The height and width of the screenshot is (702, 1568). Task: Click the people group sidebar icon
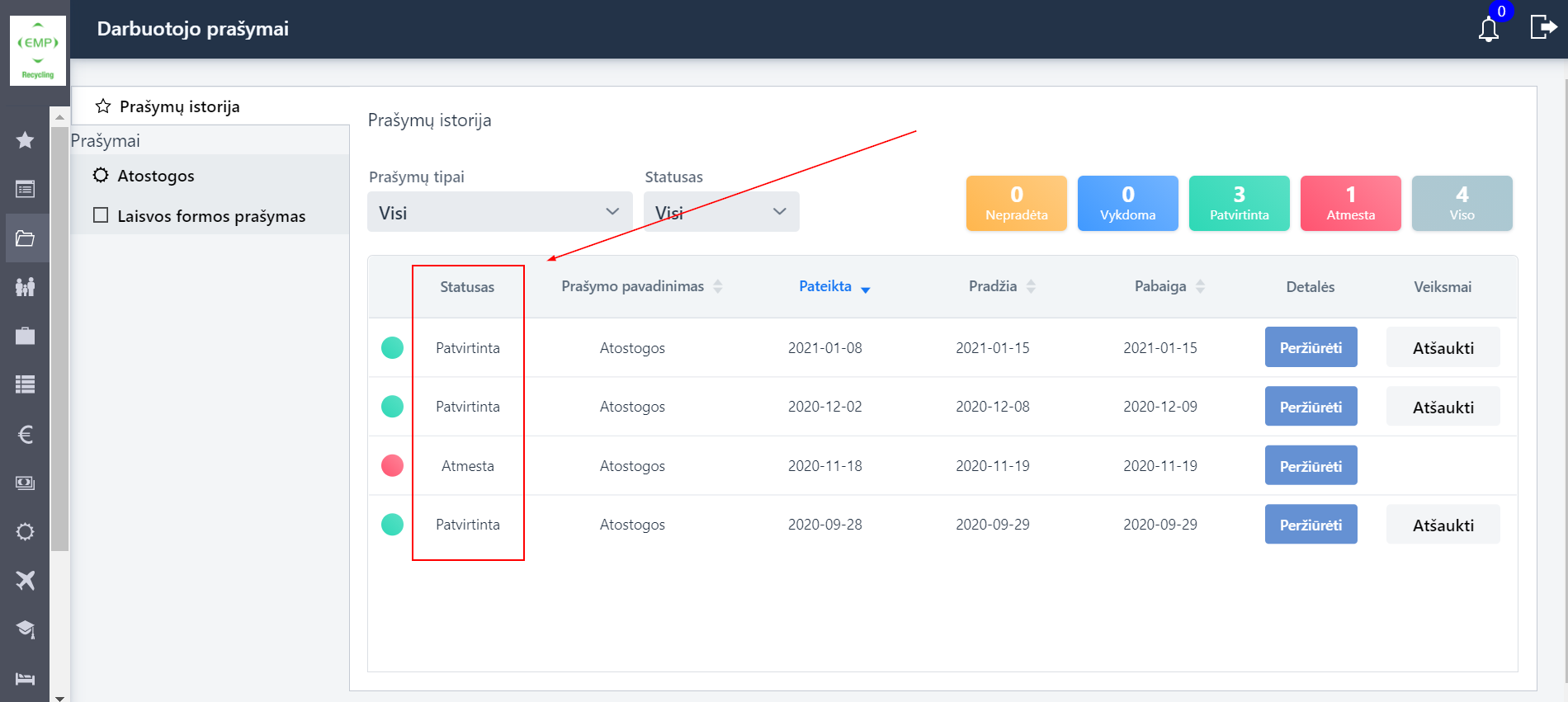point(26,287)
